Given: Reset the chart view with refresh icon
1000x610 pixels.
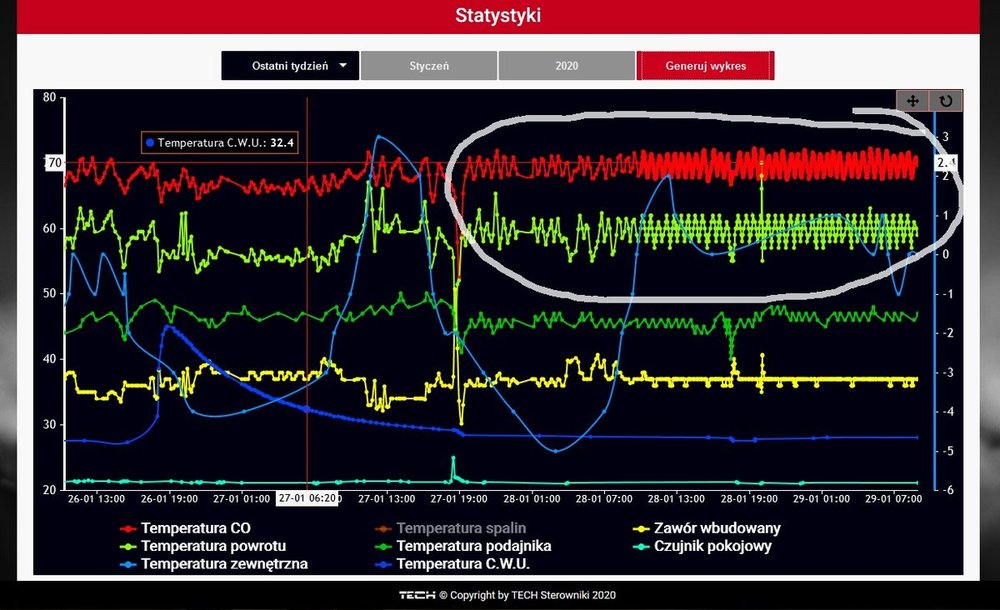Looking at the screenshot, I should (x=946, y=100).
